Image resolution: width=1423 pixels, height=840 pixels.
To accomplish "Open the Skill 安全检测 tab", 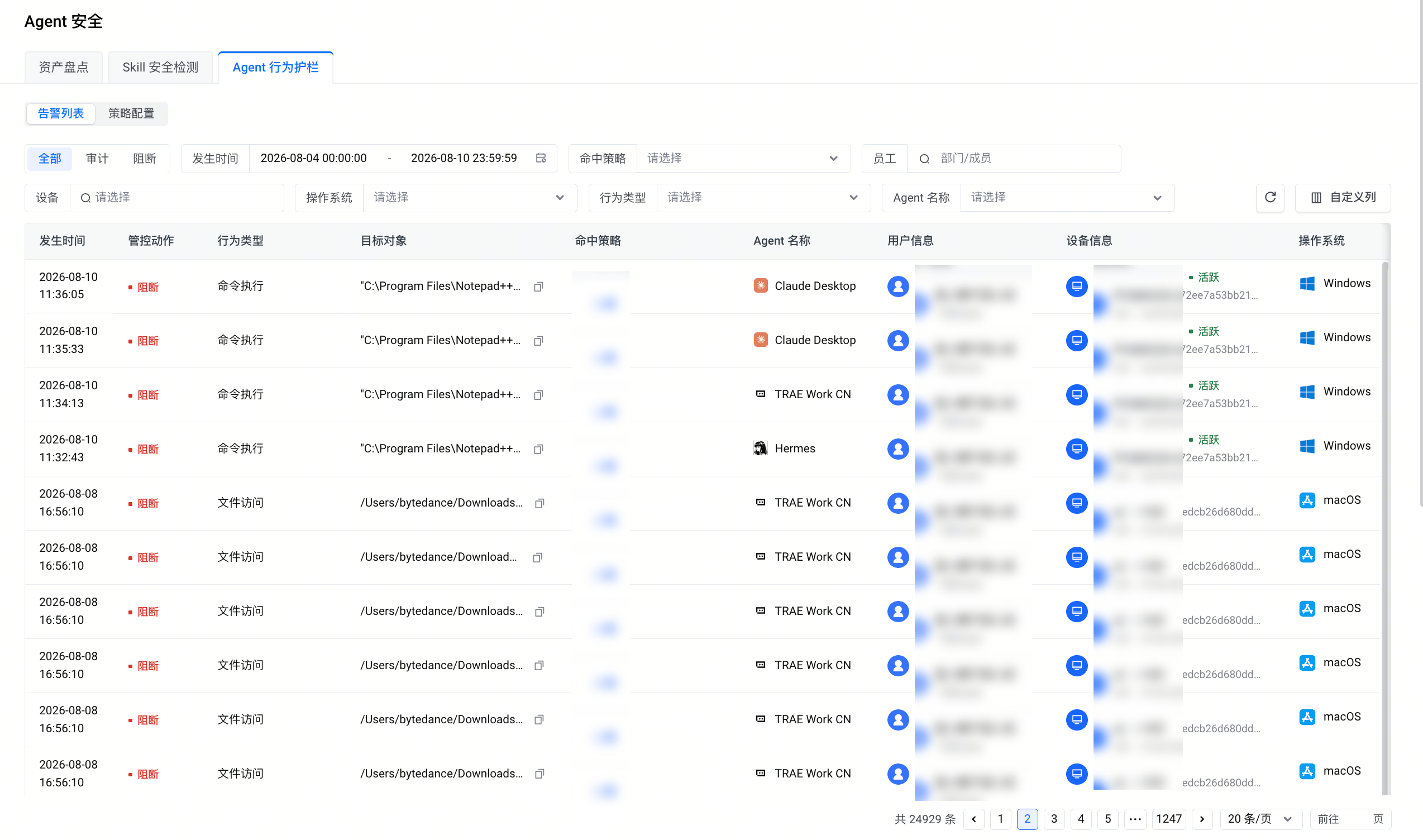I will point(160,68).
